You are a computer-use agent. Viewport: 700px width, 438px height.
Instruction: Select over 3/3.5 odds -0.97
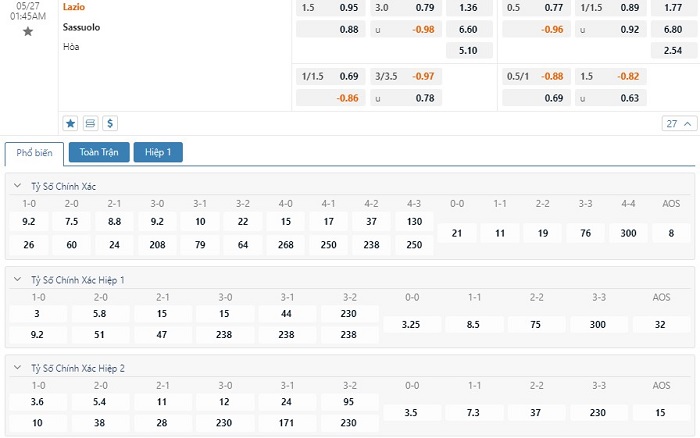point(406,76)
